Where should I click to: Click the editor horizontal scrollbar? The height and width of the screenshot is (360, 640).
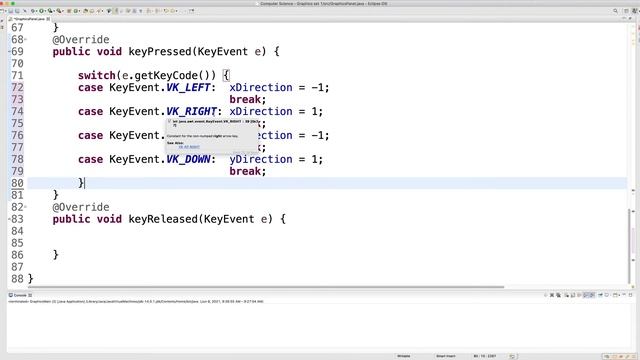tap(265, 287)
